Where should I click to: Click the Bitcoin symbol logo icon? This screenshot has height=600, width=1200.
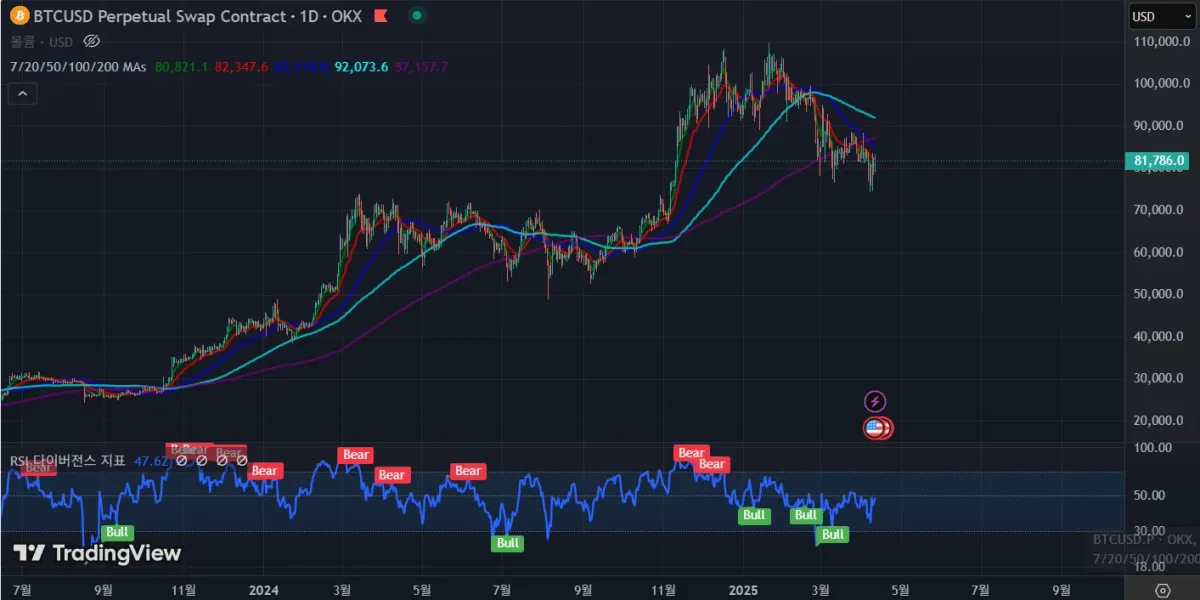point(19,16)
